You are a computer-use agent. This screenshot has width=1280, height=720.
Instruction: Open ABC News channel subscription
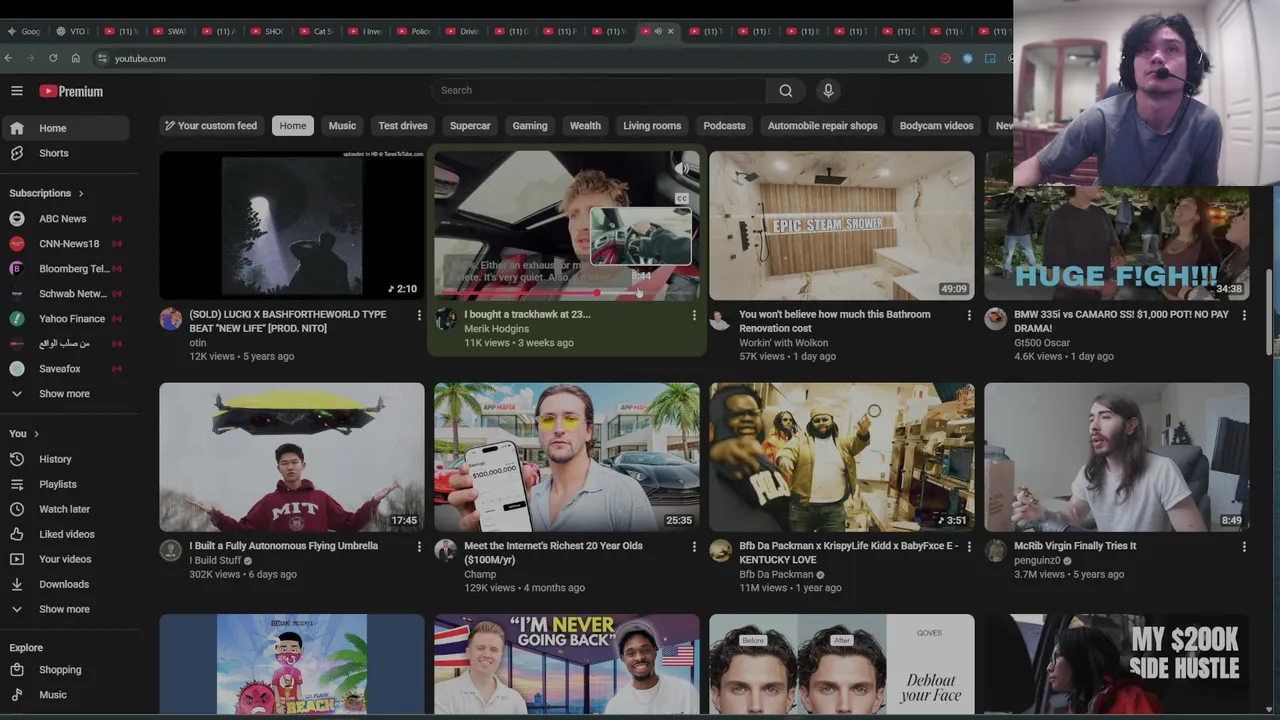65,218
